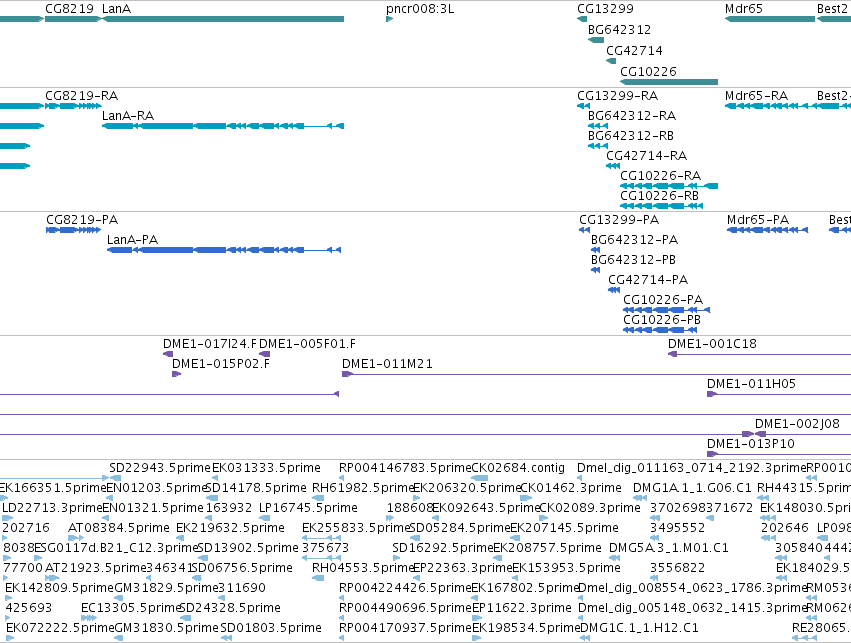Select the 311690 EST label
This screenshot has height=643, width=851.
[x=242, y=588]
